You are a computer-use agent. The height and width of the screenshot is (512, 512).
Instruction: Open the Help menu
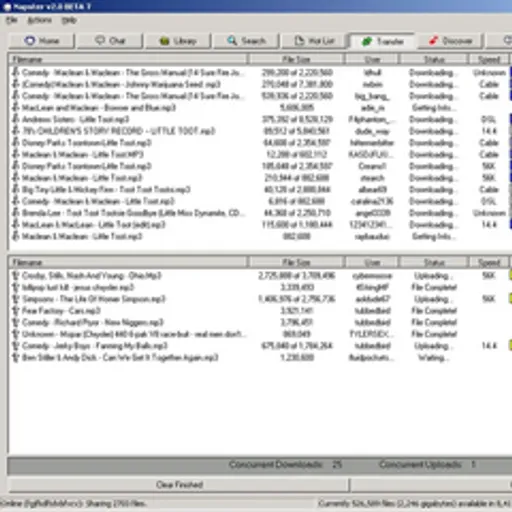[69, 20]
